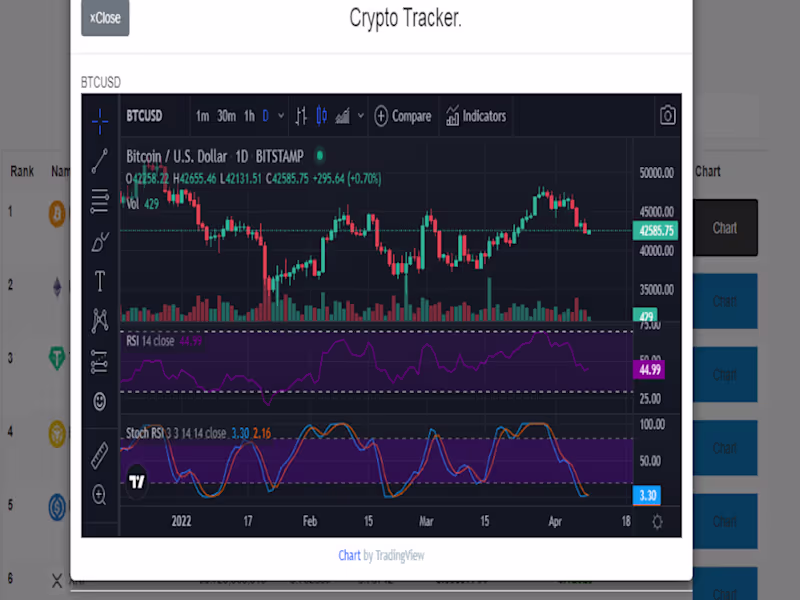Image resolution: width=800 pixels, height=600 pixels.
Task: Expand the timeframe dropdown next to D
Action: click(281, 116)
